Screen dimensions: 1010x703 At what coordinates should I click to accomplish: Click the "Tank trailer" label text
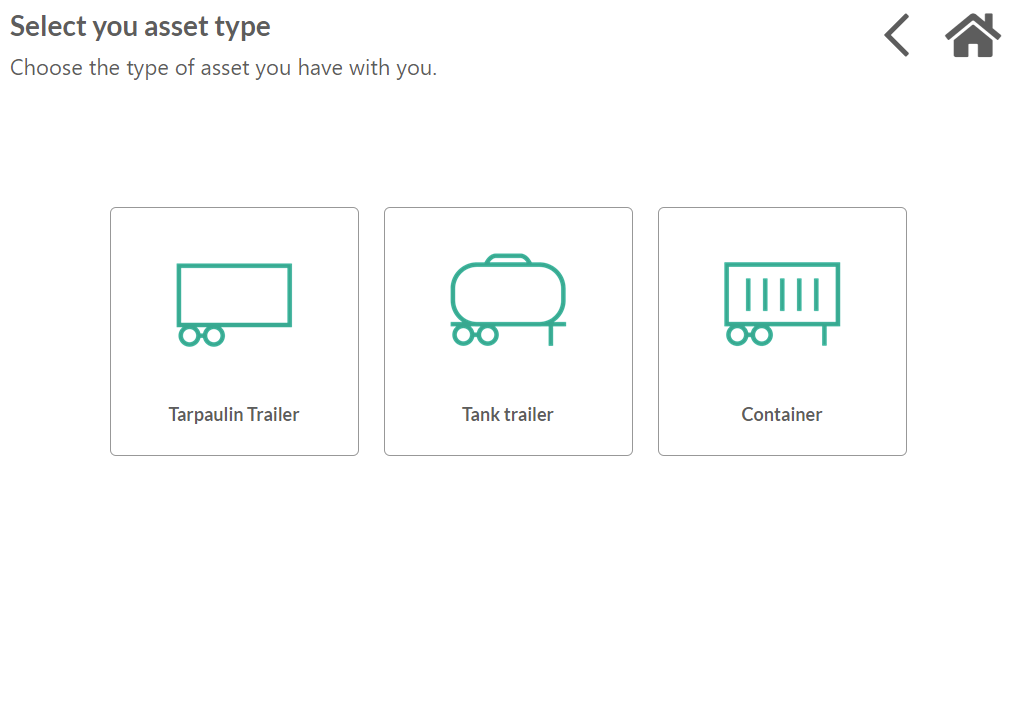[x=508, y=414]
